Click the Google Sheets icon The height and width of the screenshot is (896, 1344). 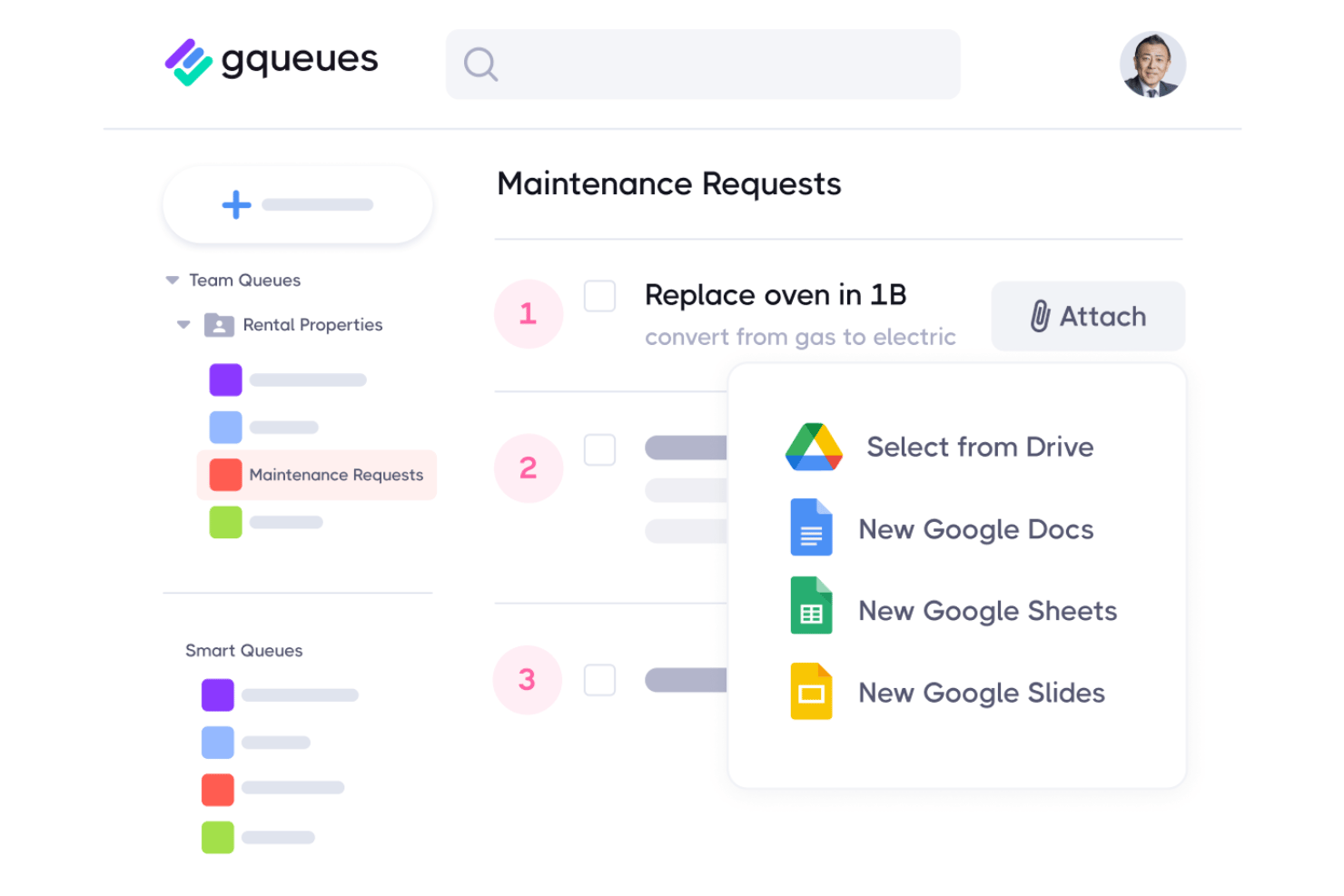click(x=811, y=606)
